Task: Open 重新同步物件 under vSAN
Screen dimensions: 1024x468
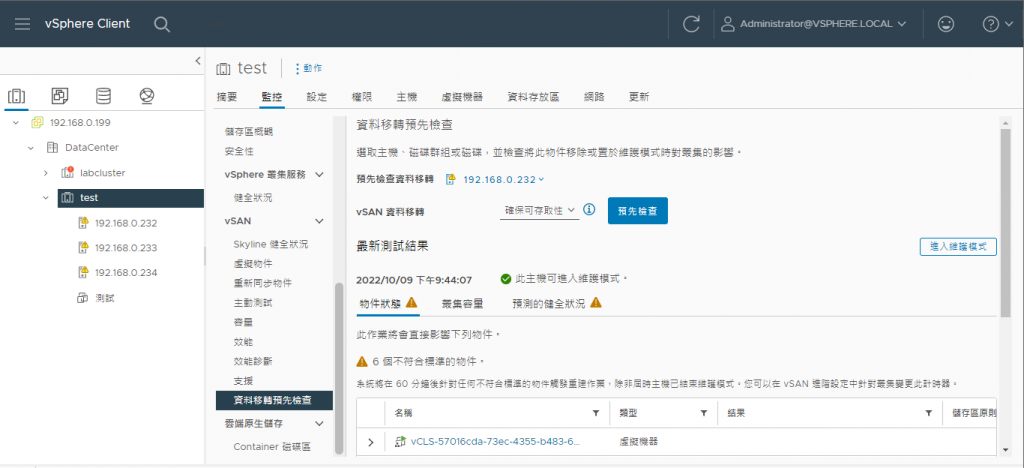Action: (x=263, y=283)
